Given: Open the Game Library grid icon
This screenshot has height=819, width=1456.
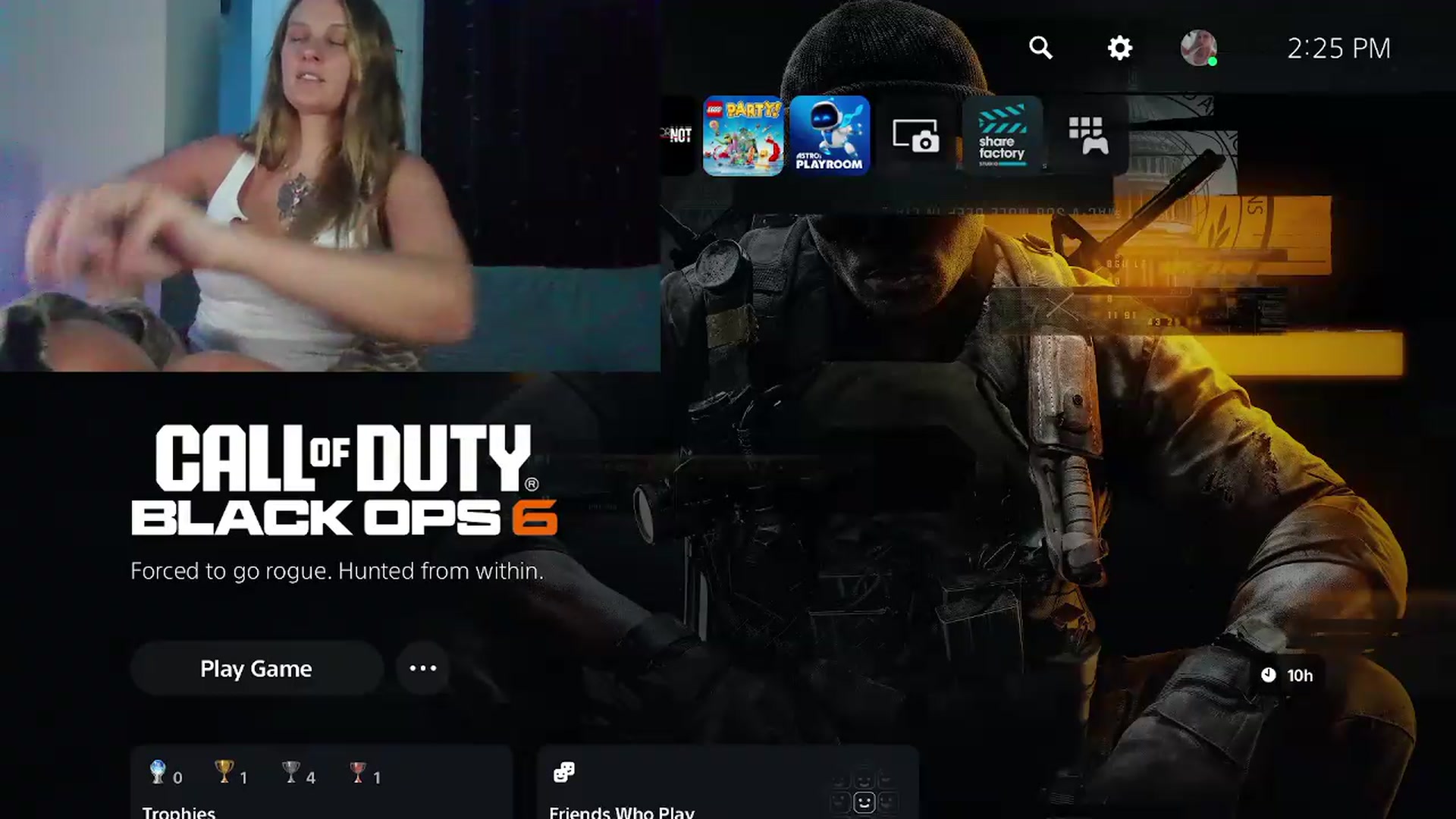Looking at the screenshot, I should 1089,136.
